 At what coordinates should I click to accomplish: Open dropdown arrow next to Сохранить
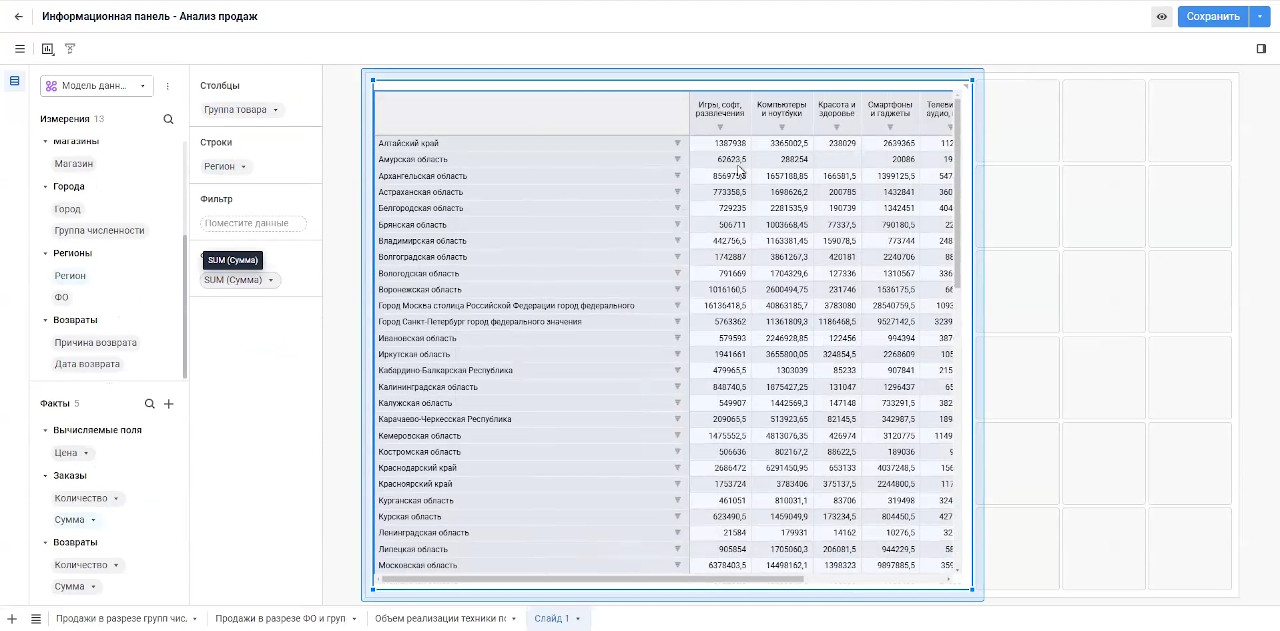pos(1259,16)
